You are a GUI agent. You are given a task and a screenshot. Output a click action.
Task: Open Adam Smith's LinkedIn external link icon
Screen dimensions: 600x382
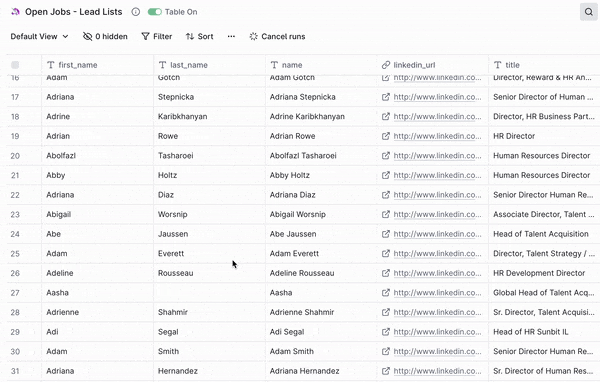click(386, 351)
